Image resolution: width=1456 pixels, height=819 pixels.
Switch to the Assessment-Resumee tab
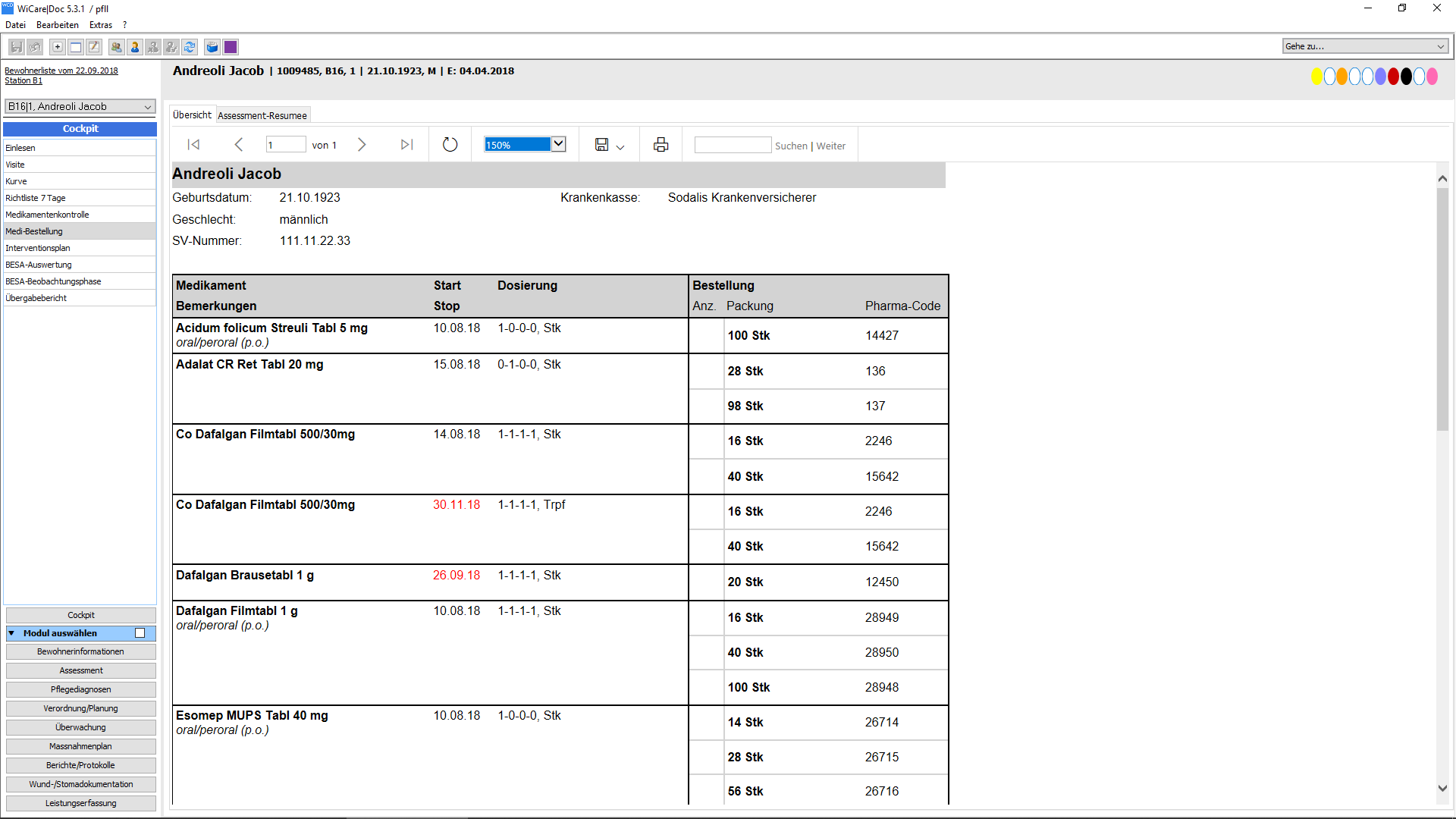[262, 115]
